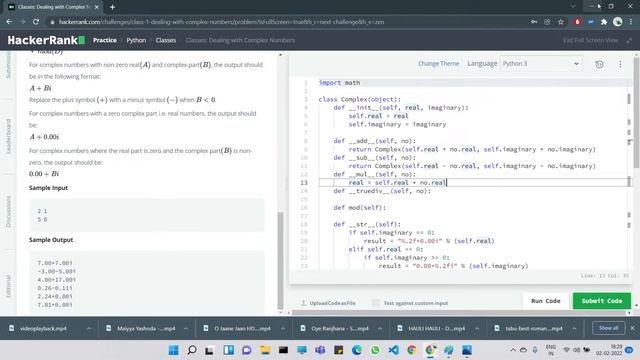Click the upload icon beside Upload Code
The height and width of the screenshot is (360, 640).
click(x=304, y=303)
